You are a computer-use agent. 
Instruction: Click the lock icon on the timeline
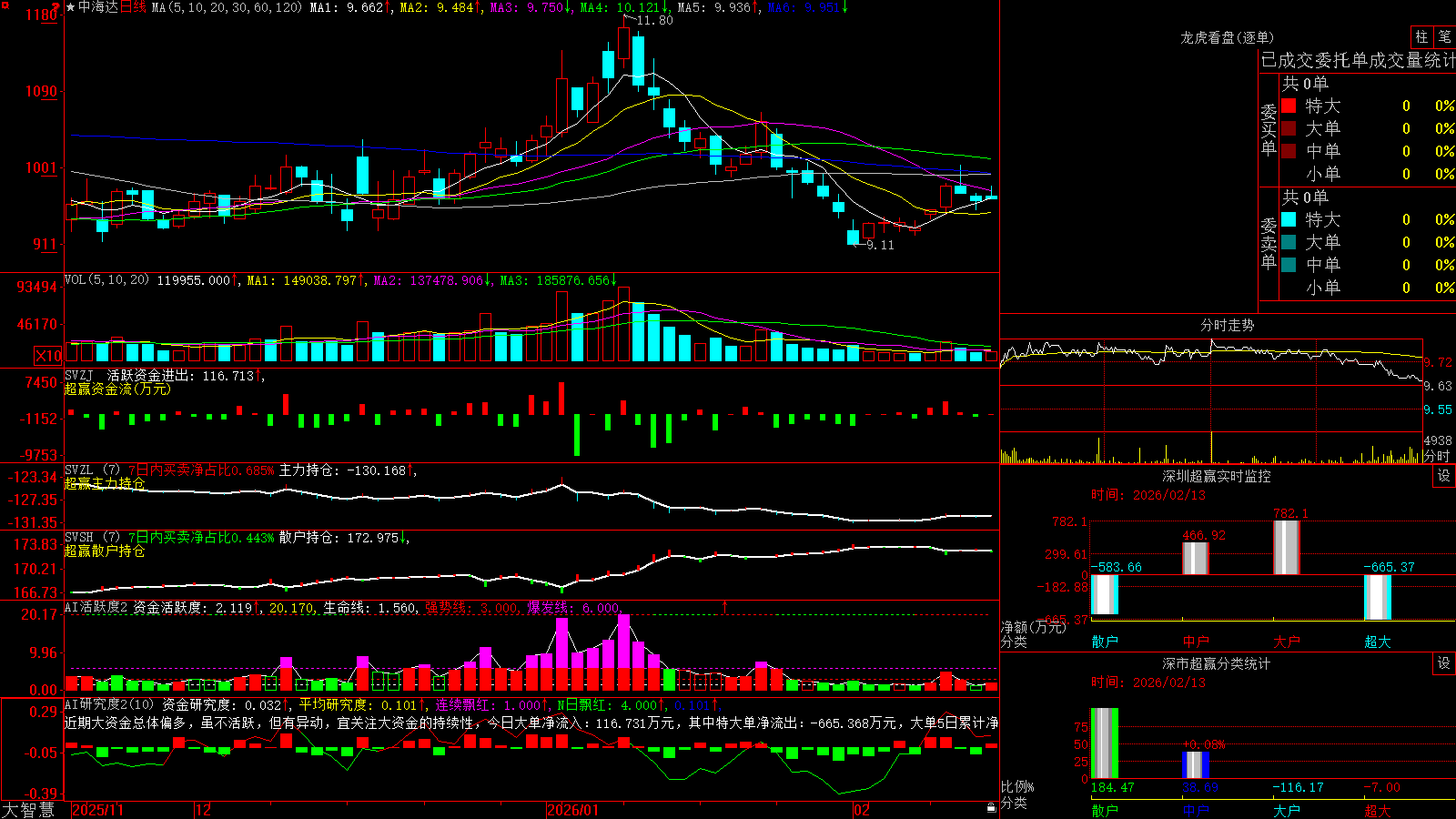(991, 808)
